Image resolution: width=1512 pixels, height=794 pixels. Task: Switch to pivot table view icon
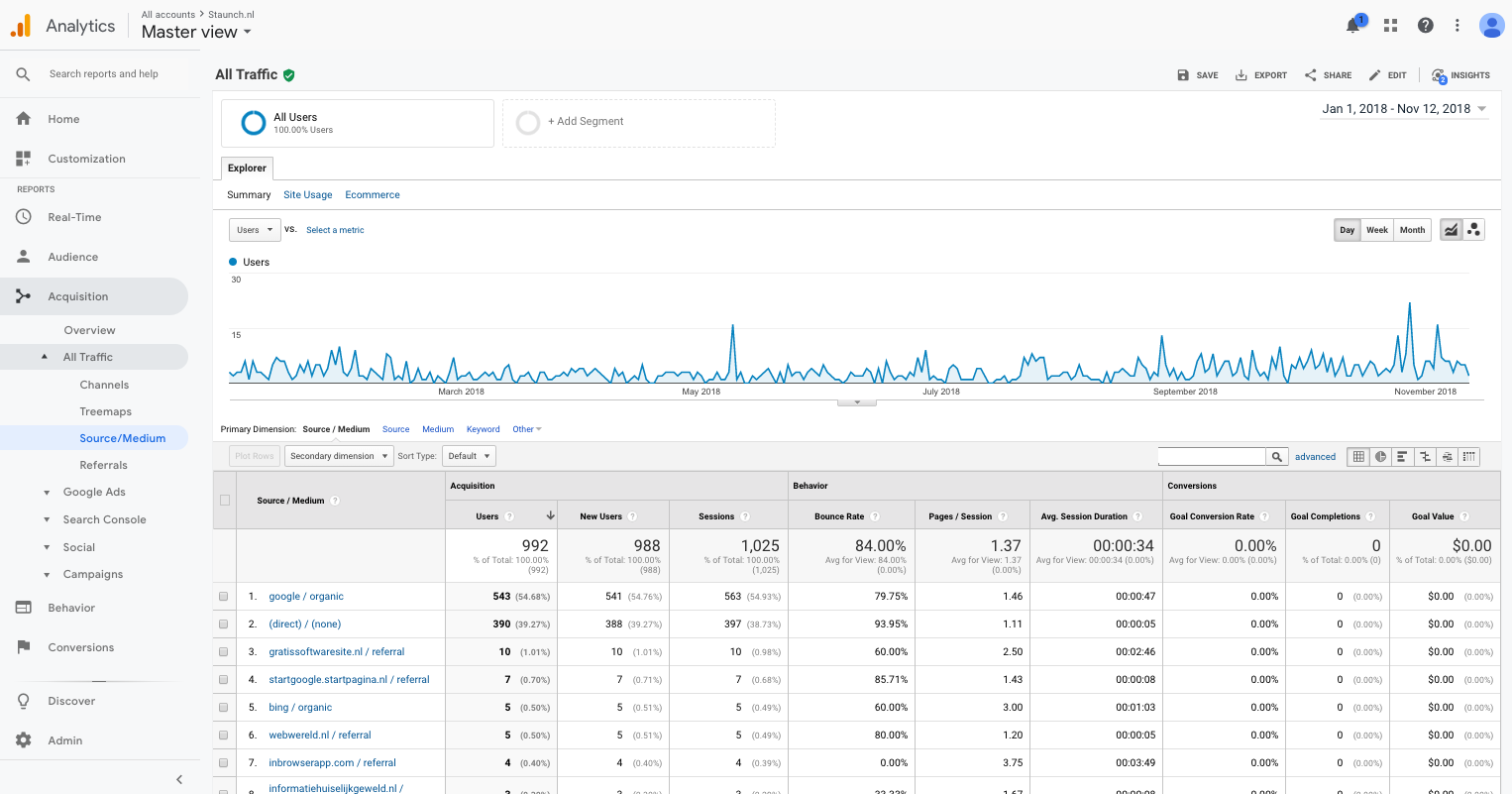pos(1469,457)
